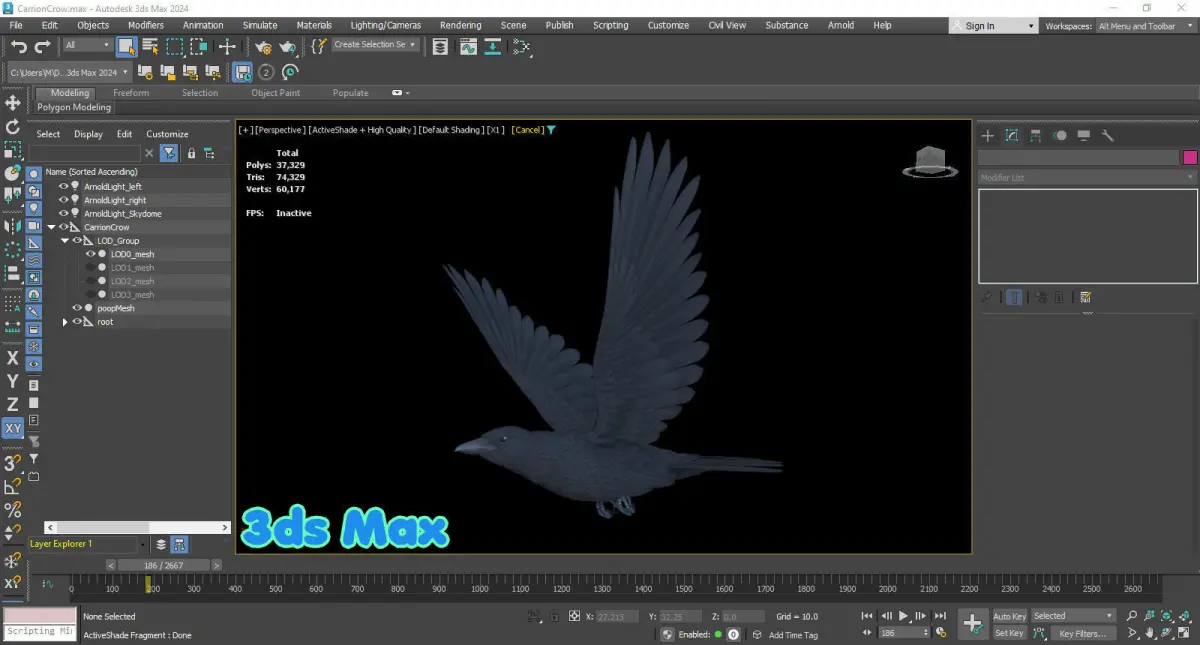Click the ViewCube in the viewport
The height and width of the screenshot is (645, 1200).
[930, 163]
